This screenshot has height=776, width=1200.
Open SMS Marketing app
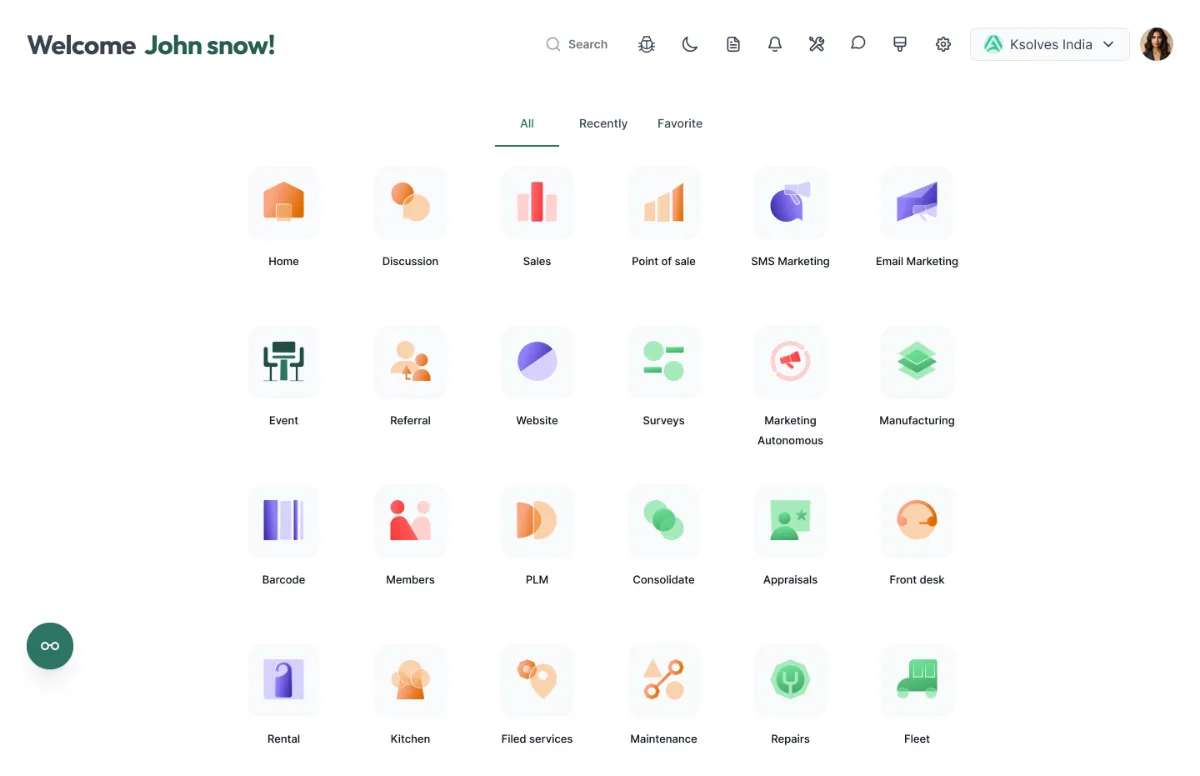790,202
